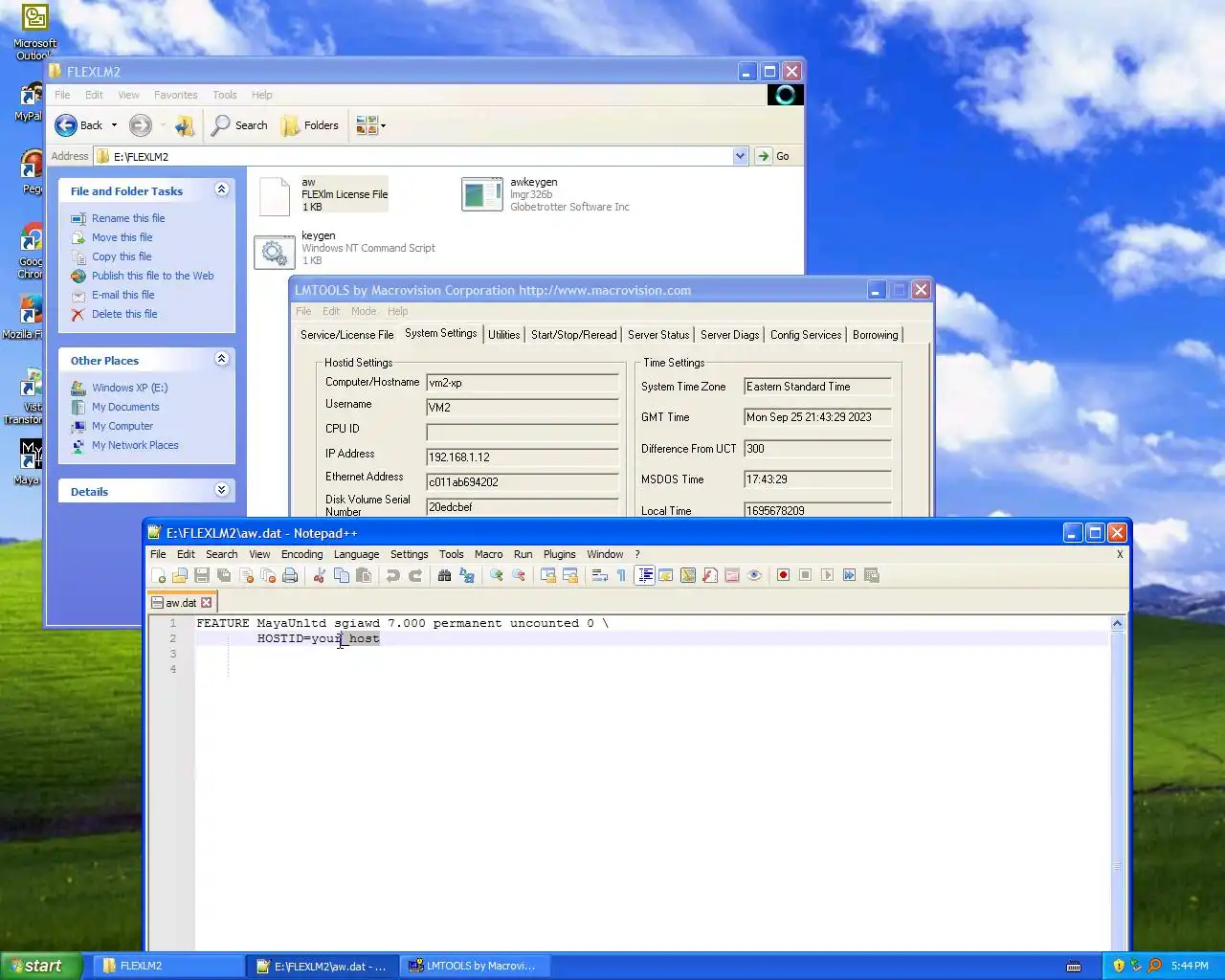This screenshot has height=980, width=1225.
Task: Click the Go button in Explorer
Action: (773, 156)
